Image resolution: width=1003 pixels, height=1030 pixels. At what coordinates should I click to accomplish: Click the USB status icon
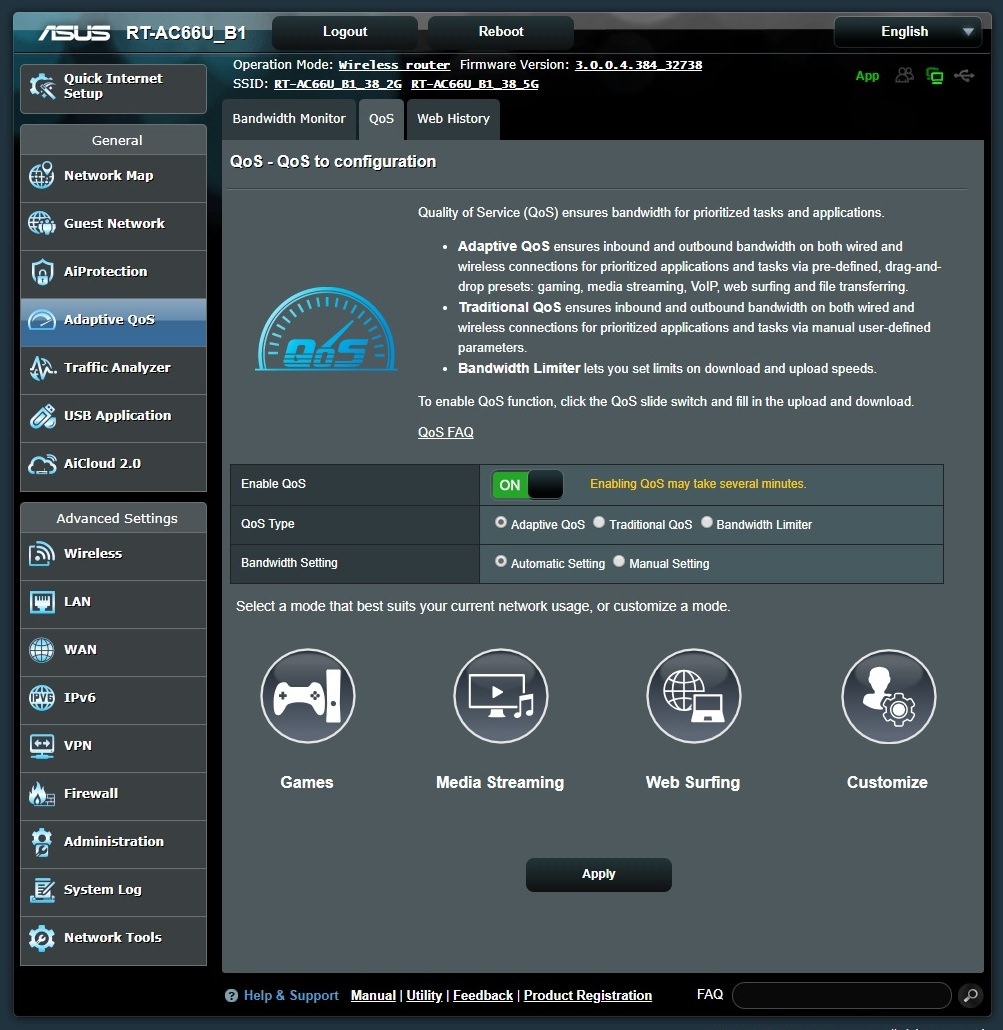[964, 76]
